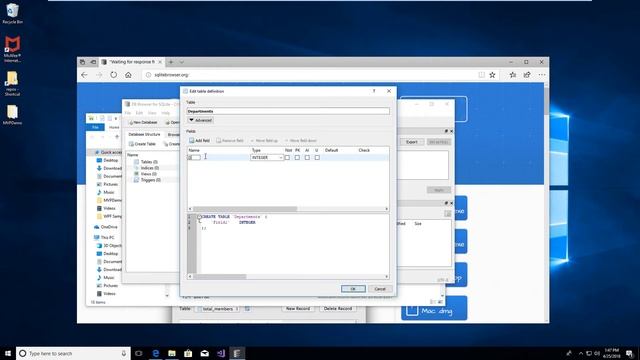This screenshot has height=360, width=640.
Task: Open the File tab in File Explorer
Action: 95,127
